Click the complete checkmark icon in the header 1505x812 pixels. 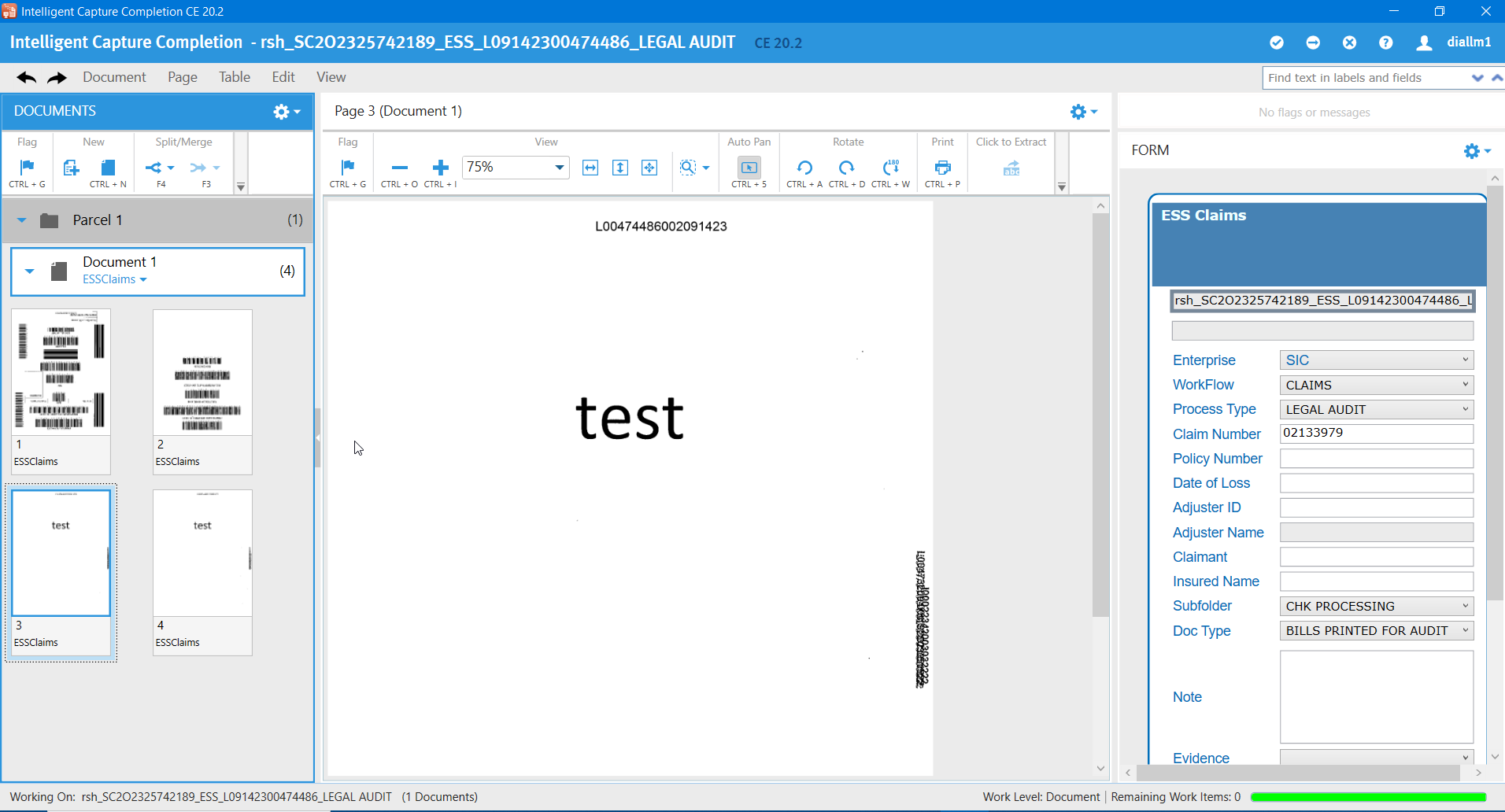click(x=1277, y=42)
